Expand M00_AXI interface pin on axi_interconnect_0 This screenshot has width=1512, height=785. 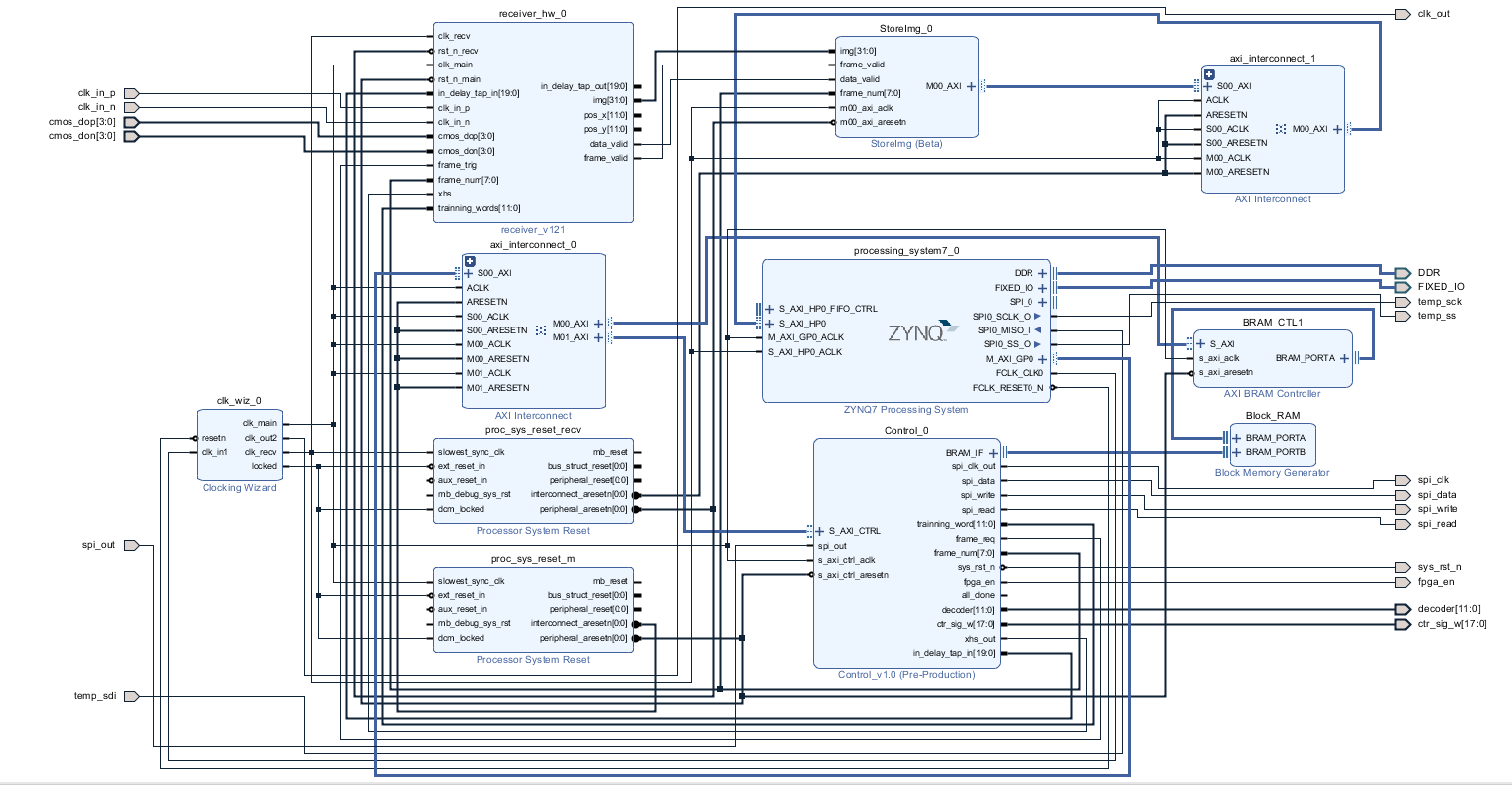click(598, 324)
